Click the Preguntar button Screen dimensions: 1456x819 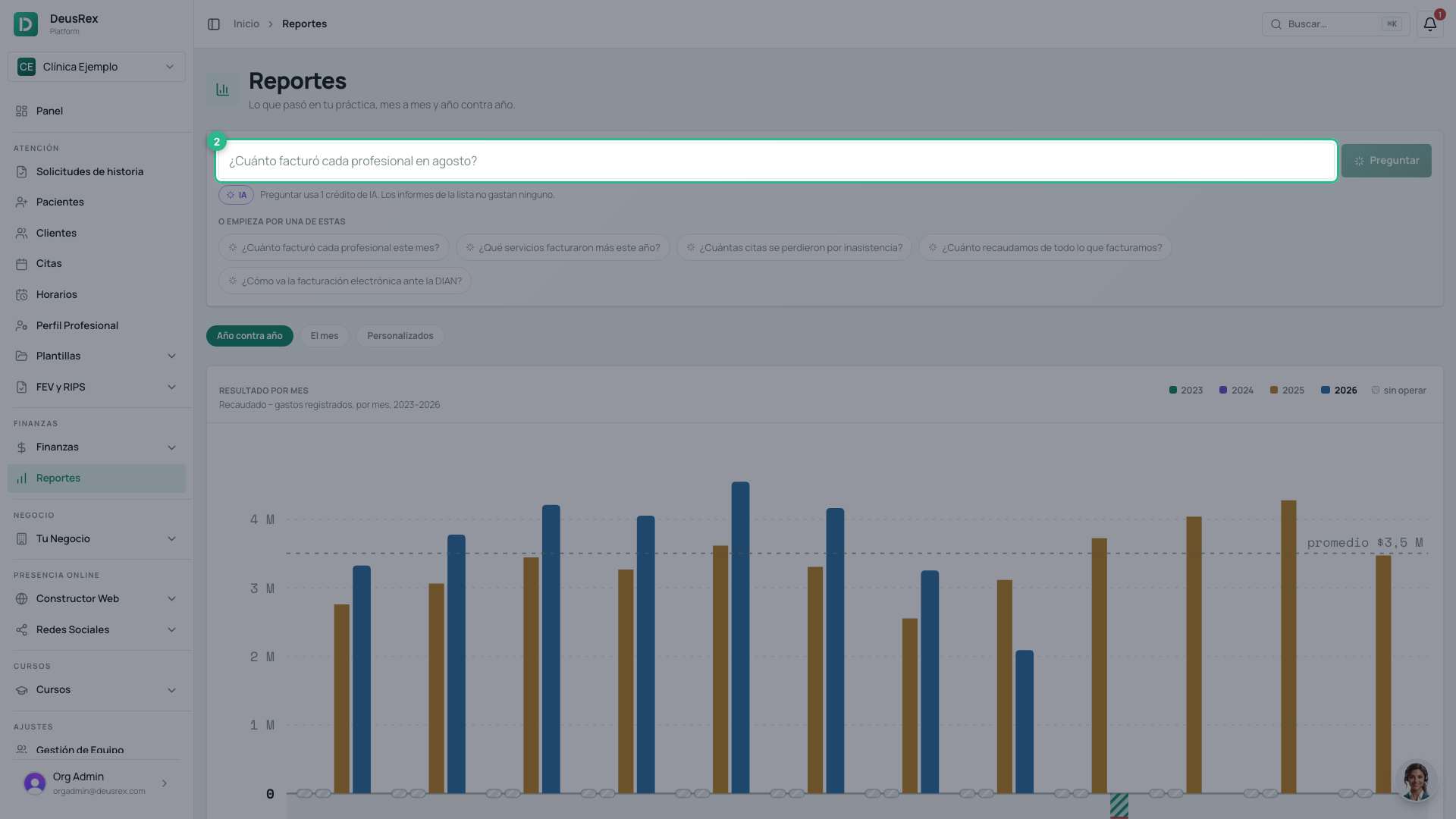tap(1386, 161)
